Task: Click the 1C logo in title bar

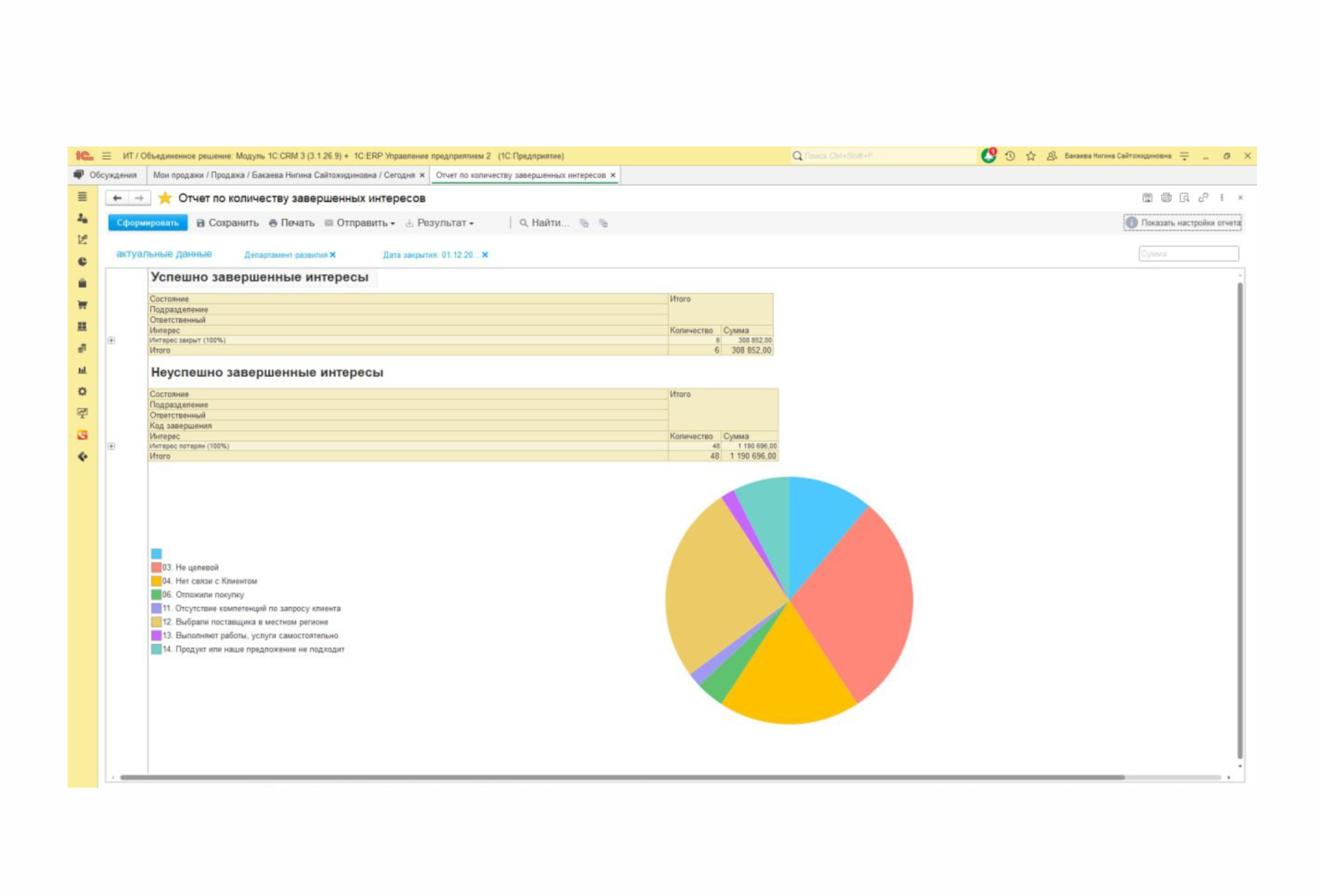Action: coord(84,155)
